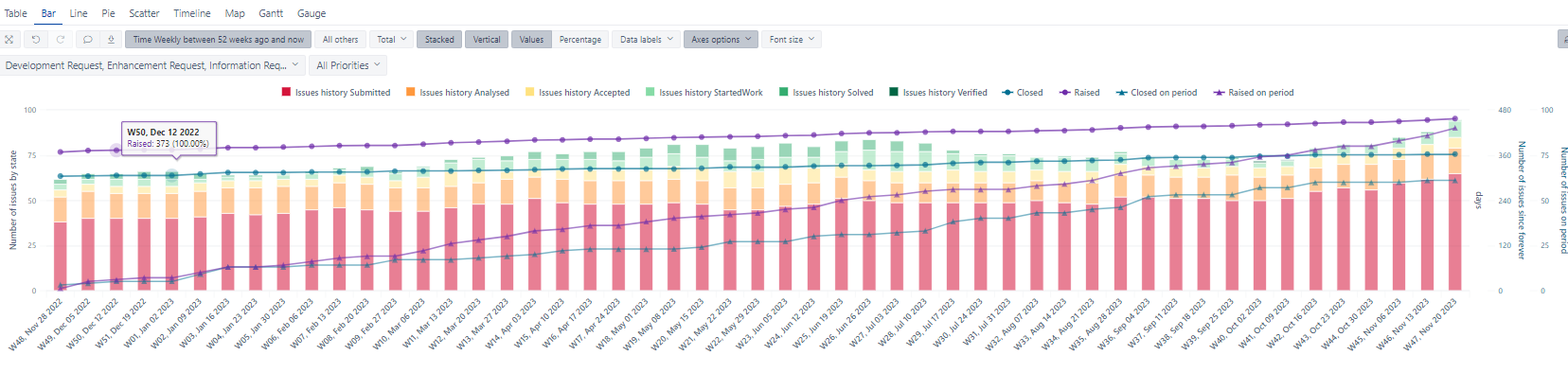This screenshot has width=1568, height=373.
Task: Switch to the Scatter chart tab
Action: (144, 13)
